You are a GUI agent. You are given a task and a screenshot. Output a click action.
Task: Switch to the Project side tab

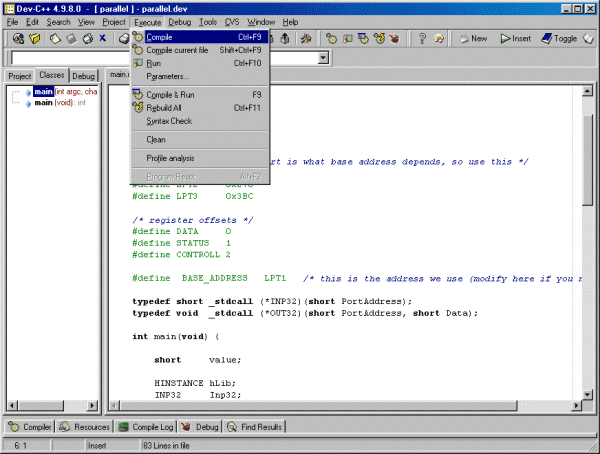tap(20, 76)
